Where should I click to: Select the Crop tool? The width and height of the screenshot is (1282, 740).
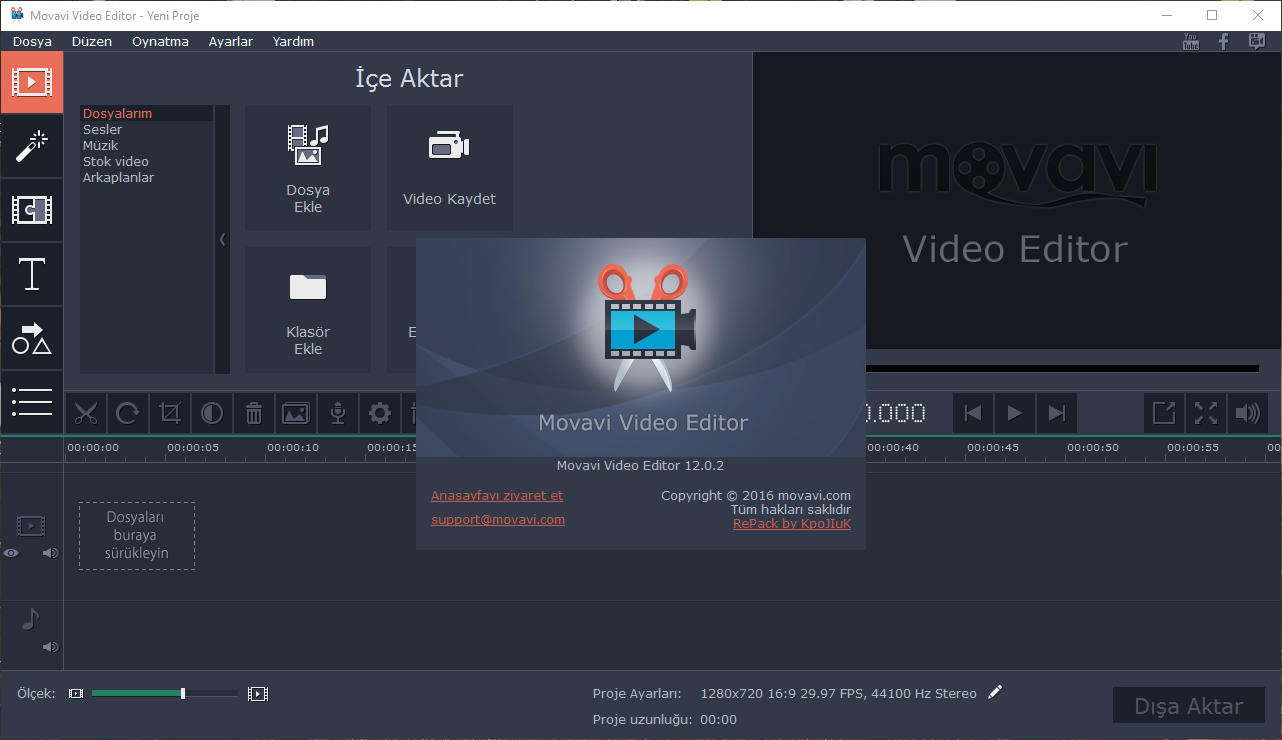(x=170, y=413)
